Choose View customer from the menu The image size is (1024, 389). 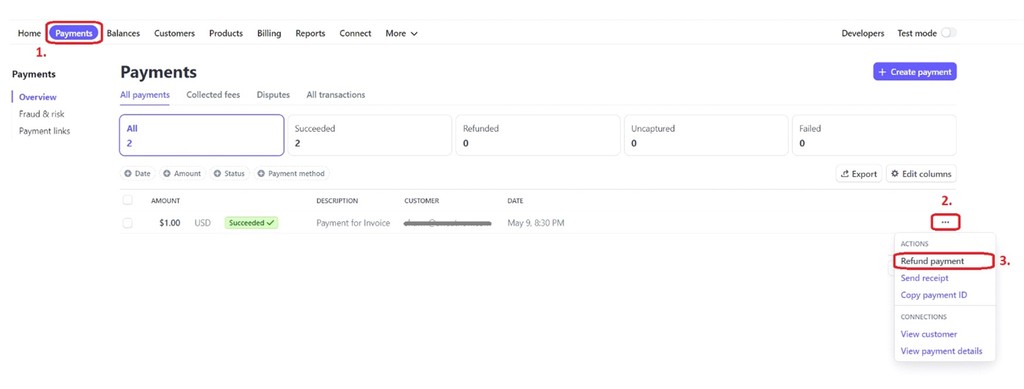(929, 334)
